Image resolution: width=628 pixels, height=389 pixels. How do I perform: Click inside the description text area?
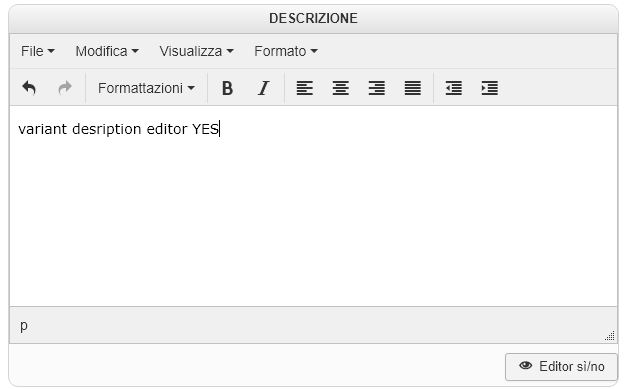point(314,206)
